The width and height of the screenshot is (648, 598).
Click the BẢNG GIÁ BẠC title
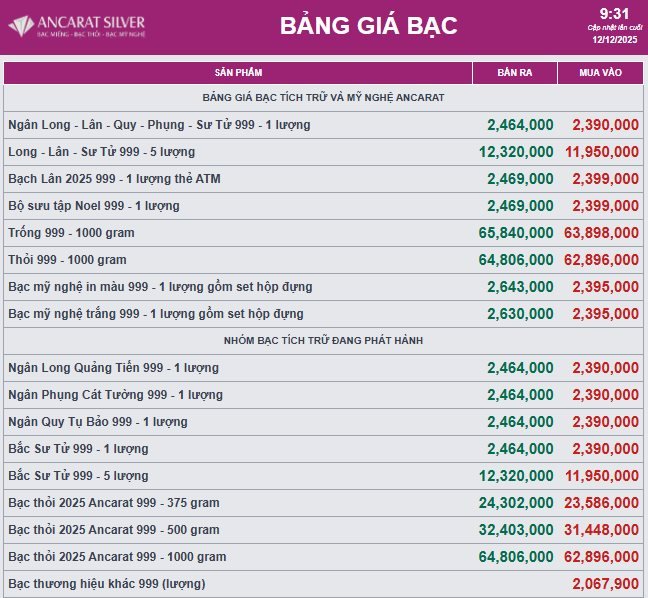point(368,26)
